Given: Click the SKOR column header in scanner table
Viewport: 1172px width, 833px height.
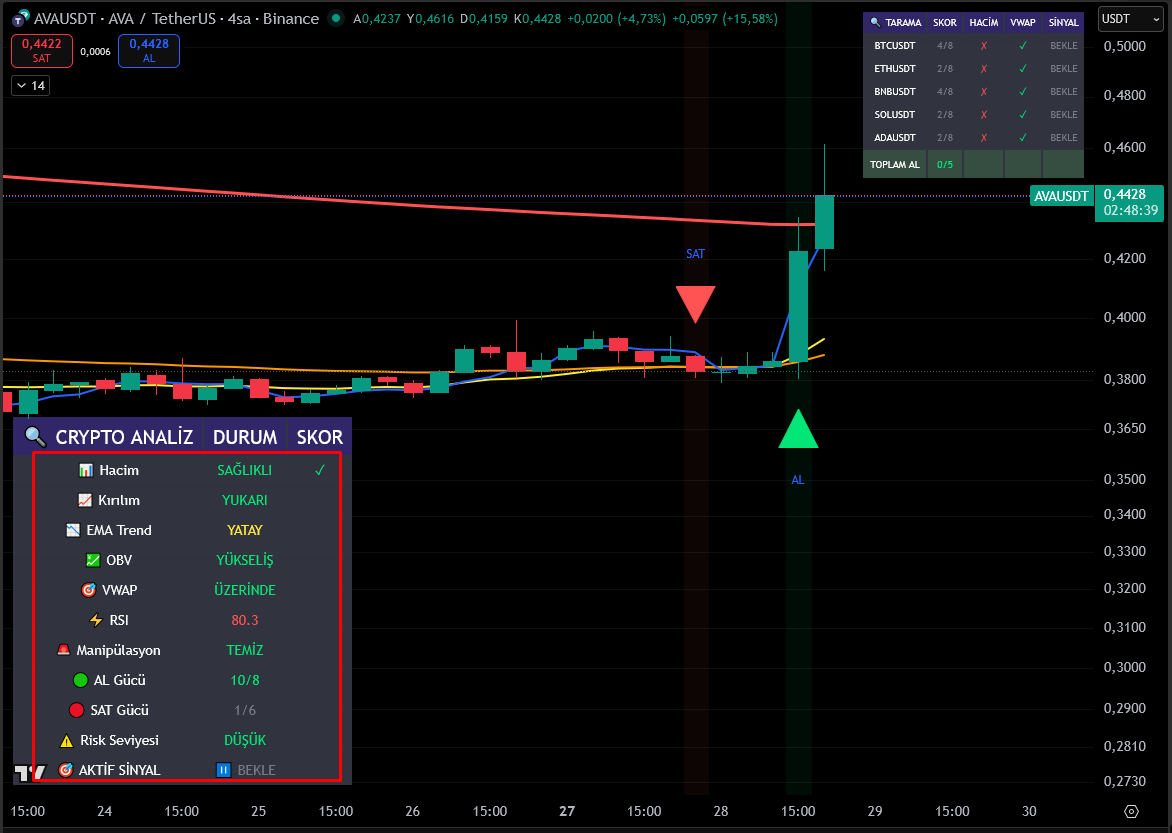Looking at the screenshot, I should tap(945, 22).
